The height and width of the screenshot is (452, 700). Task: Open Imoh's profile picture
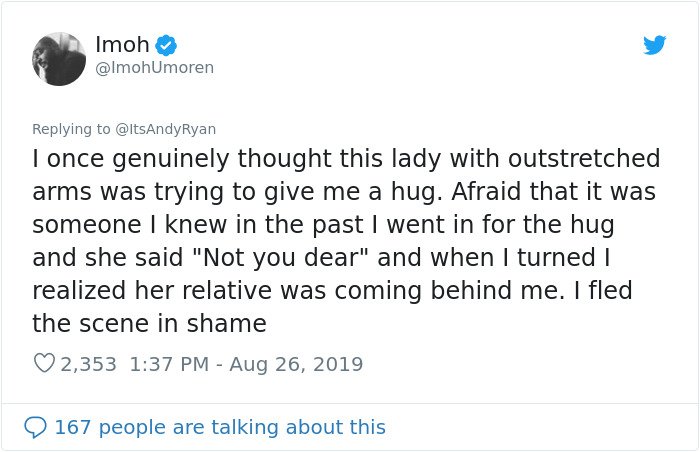(x=59, y=59)
